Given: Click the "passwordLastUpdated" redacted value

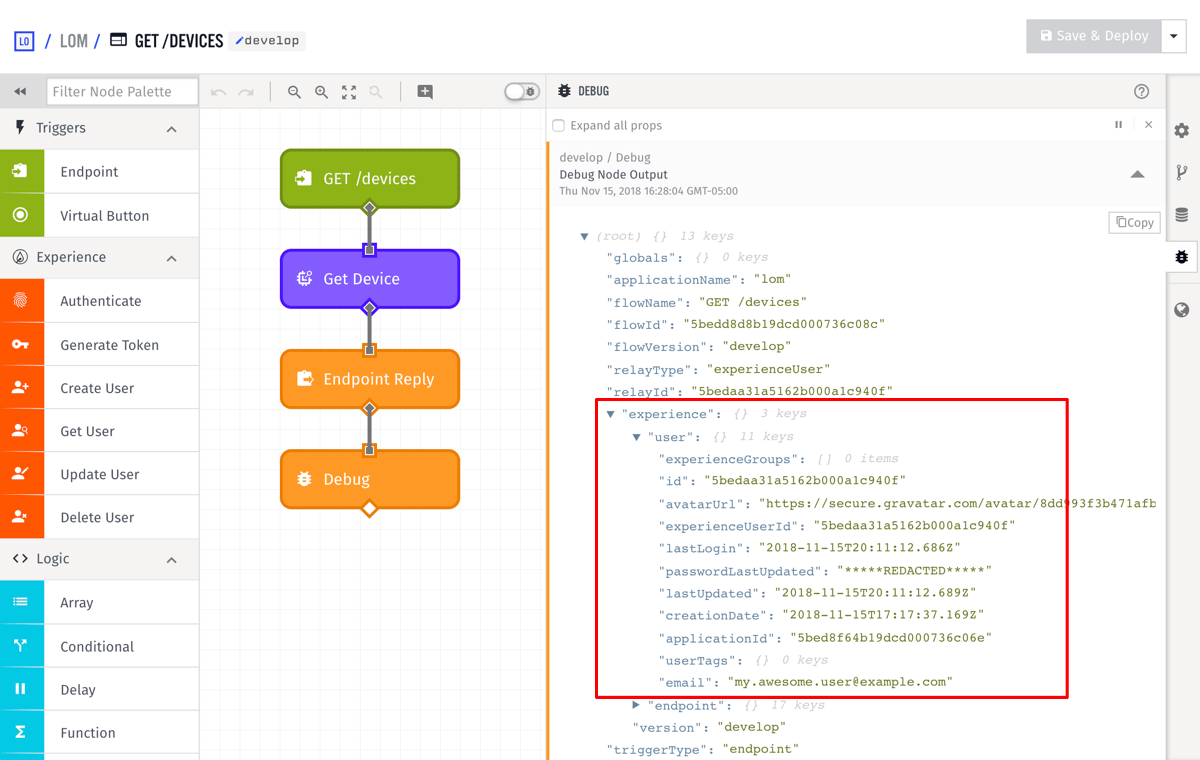Looking at the screenshot, I should [914, 571].
